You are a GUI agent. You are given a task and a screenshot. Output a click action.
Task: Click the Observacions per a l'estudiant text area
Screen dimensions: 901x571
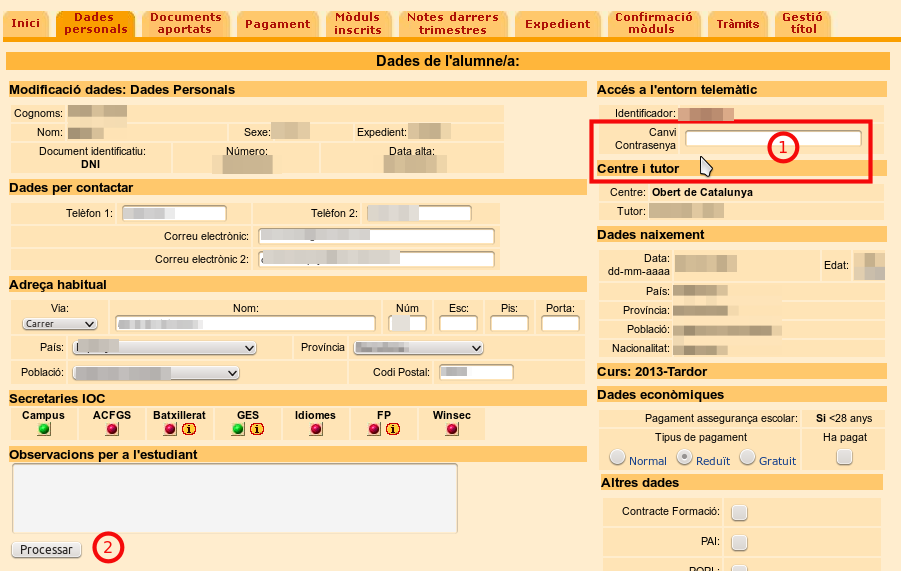[x=234, y=498]
